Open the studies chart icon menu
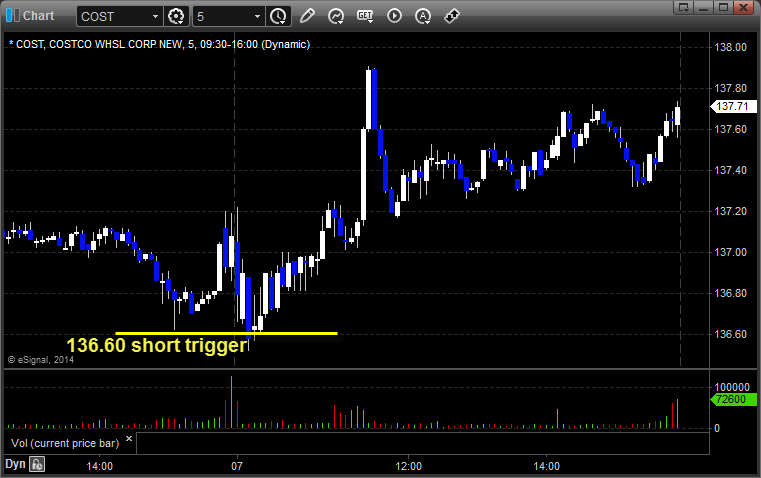This screenshot has width=761, height=478. point(336,16)
